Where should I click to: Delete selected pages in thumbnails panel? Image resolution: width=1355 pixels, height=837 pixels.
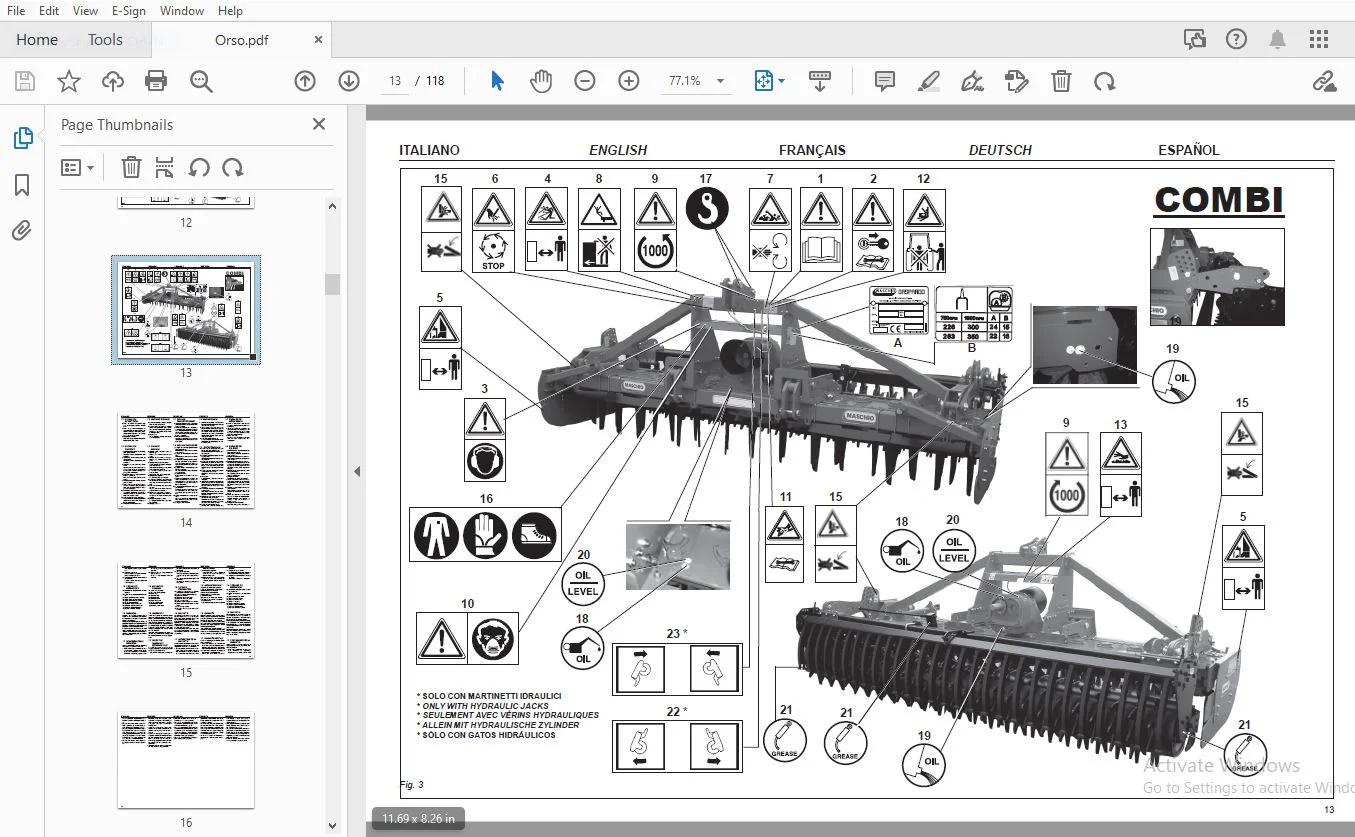tap(131, 168)
